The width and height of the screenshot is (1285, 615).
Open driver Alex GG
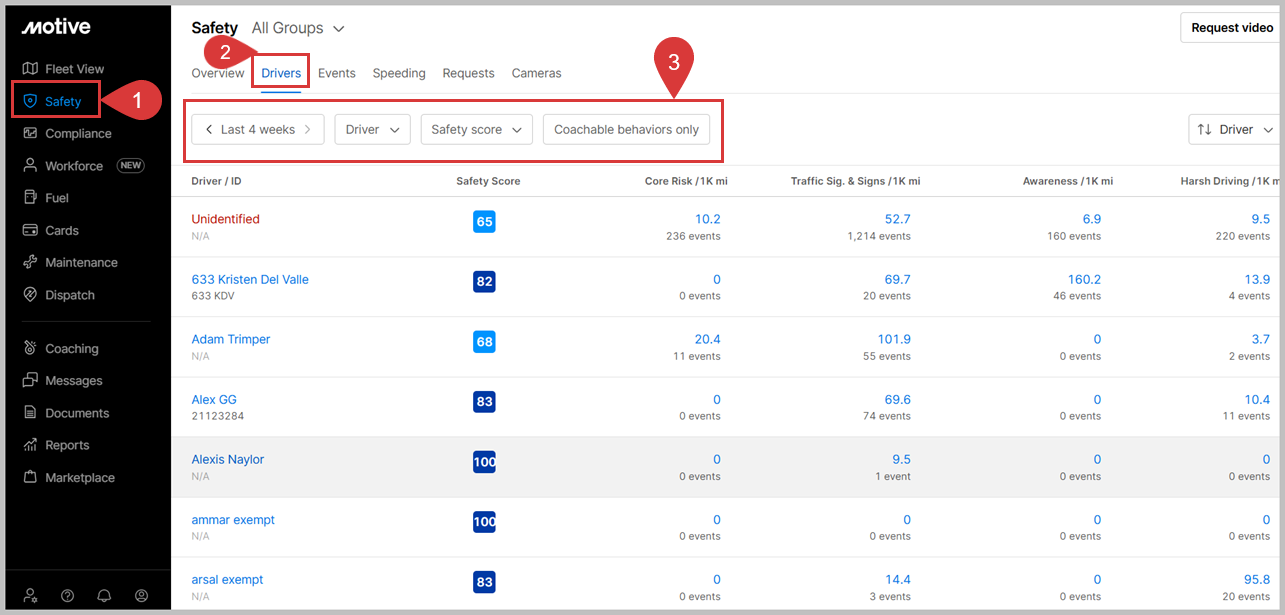tap(214, 399)
